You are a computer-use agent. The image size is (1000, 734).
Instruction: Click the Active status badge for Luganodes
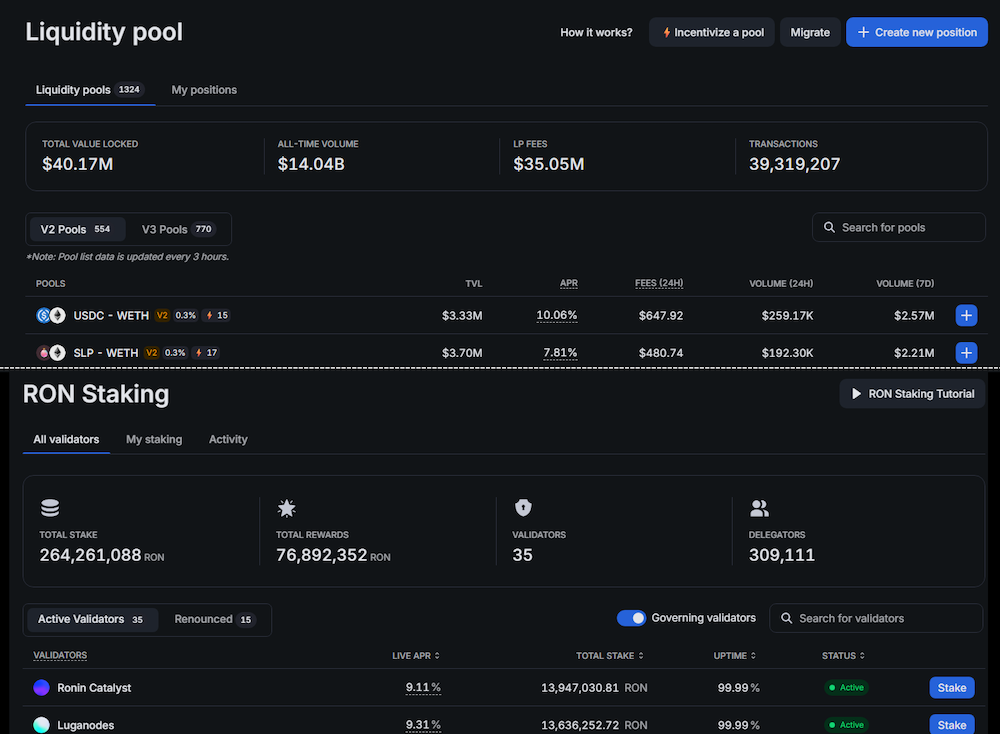tap(846, 725)
